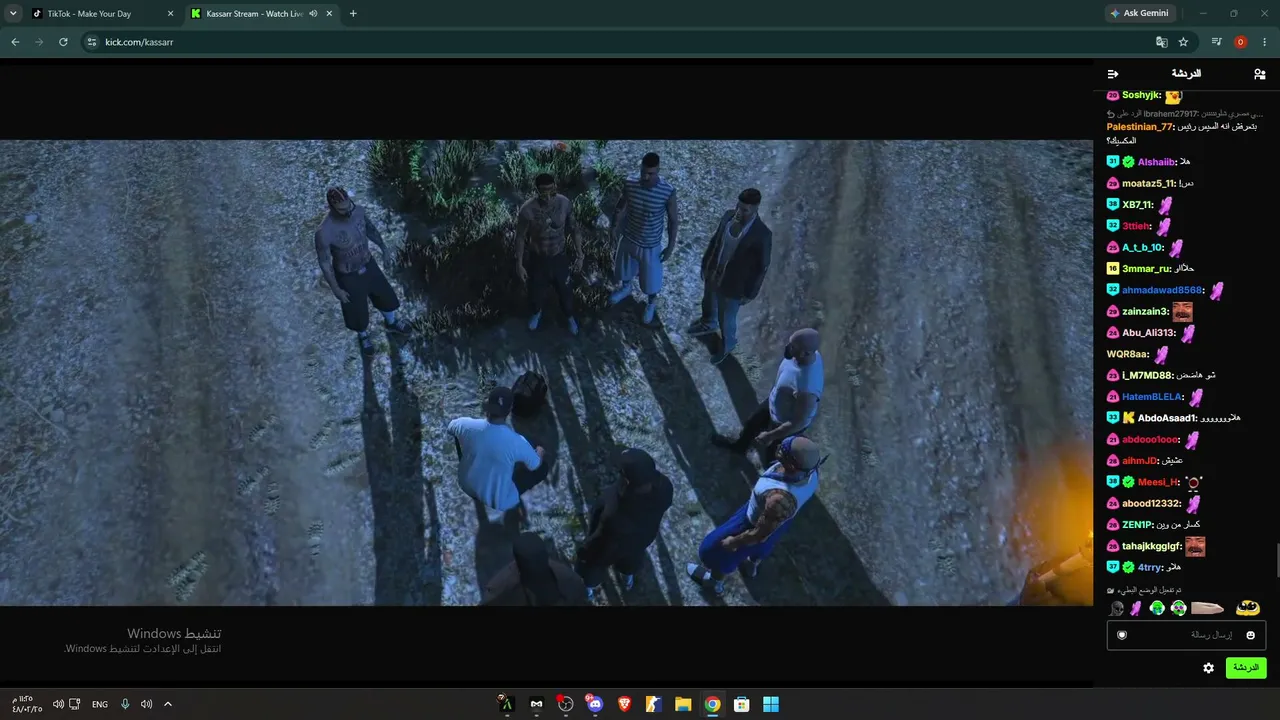Screen dimensions: 1280x720
Task: Collapse the chat panel with the arrow icon
Action: (1113, 74)
